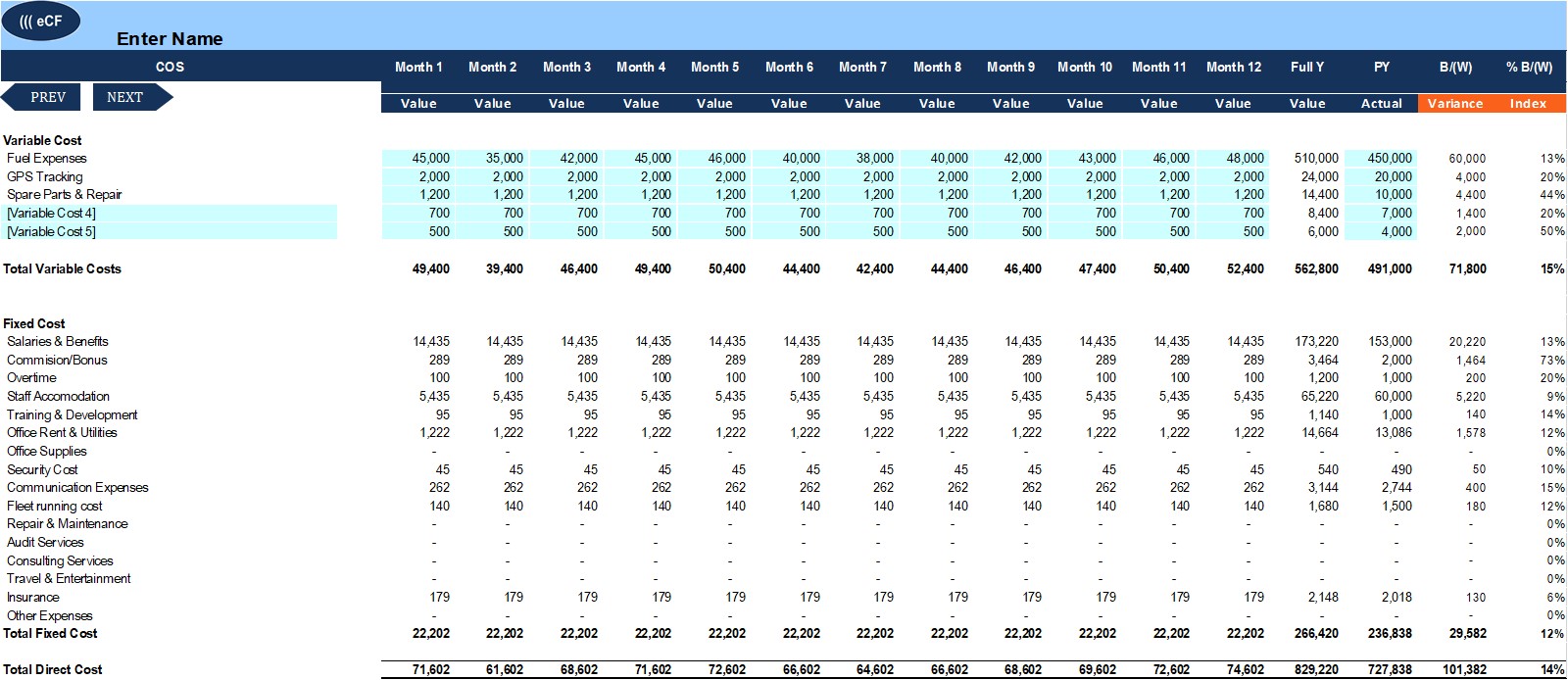Select the COS header cell
This screenshot has width=1568, height=680.
point(170,67)
